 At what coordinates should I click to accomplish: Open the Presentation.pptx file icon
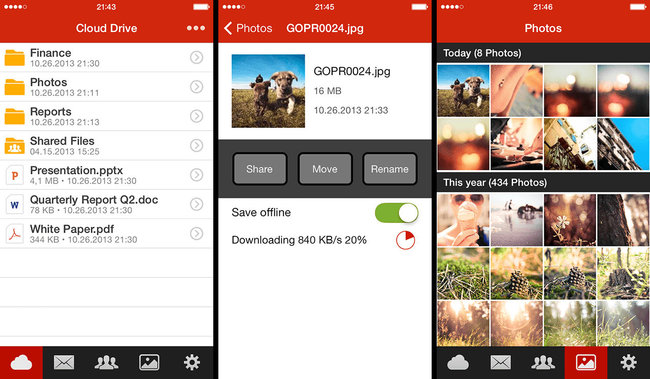pos(15,175)
